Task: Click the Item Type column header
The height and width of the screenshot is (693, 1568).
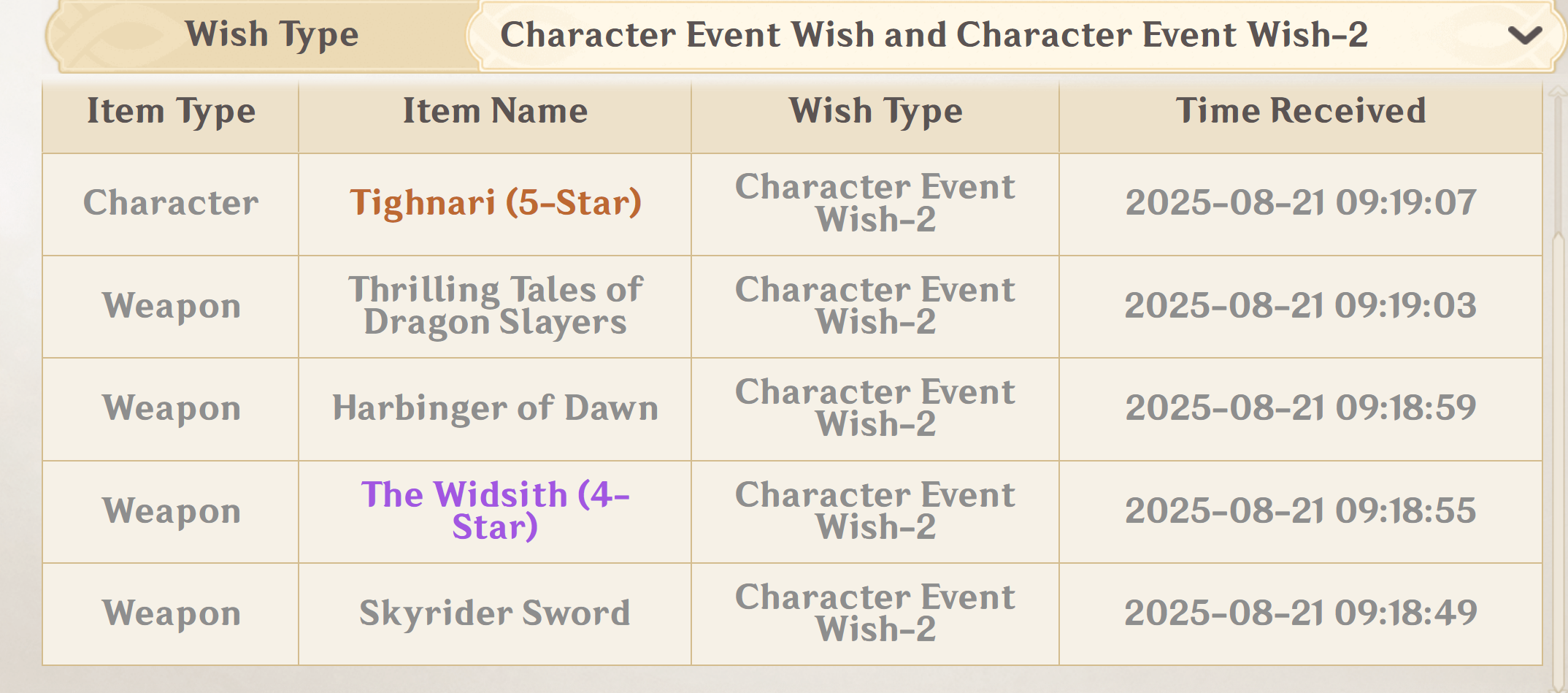Action: (171, 111)
